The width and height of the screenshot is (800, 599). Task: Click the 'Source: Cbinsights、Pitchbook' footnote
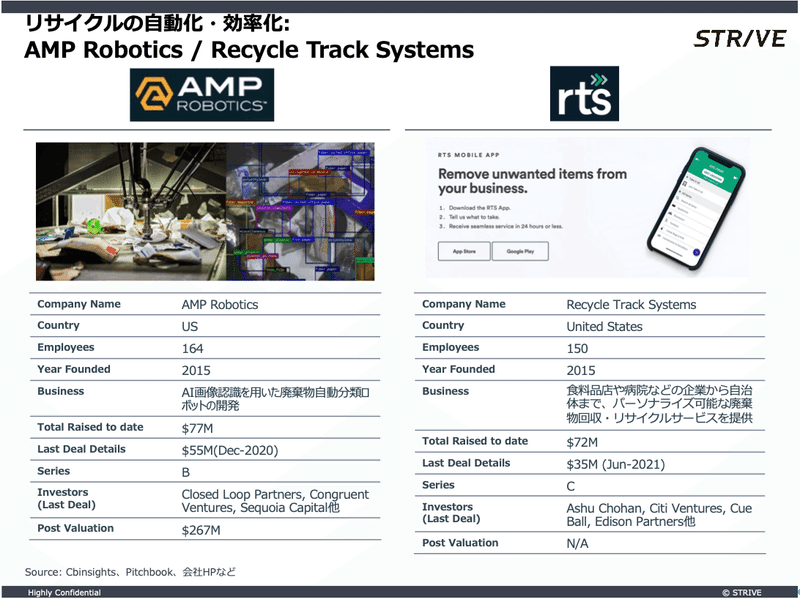130,572
